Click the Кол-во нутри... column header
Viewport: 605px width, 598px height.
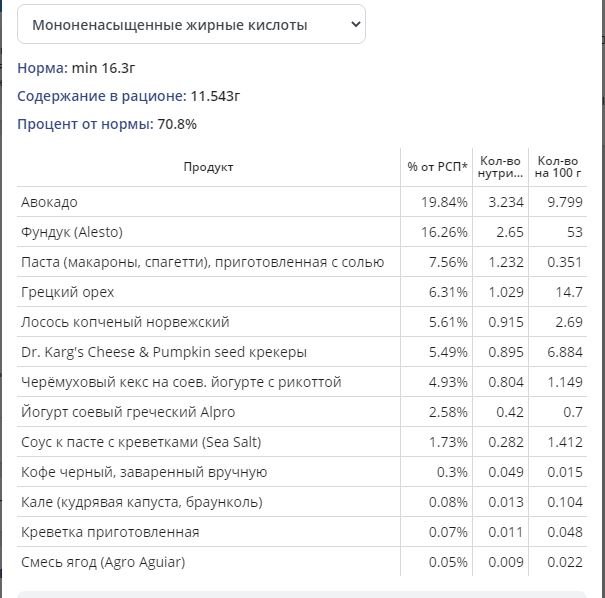[x=500, y=167]
